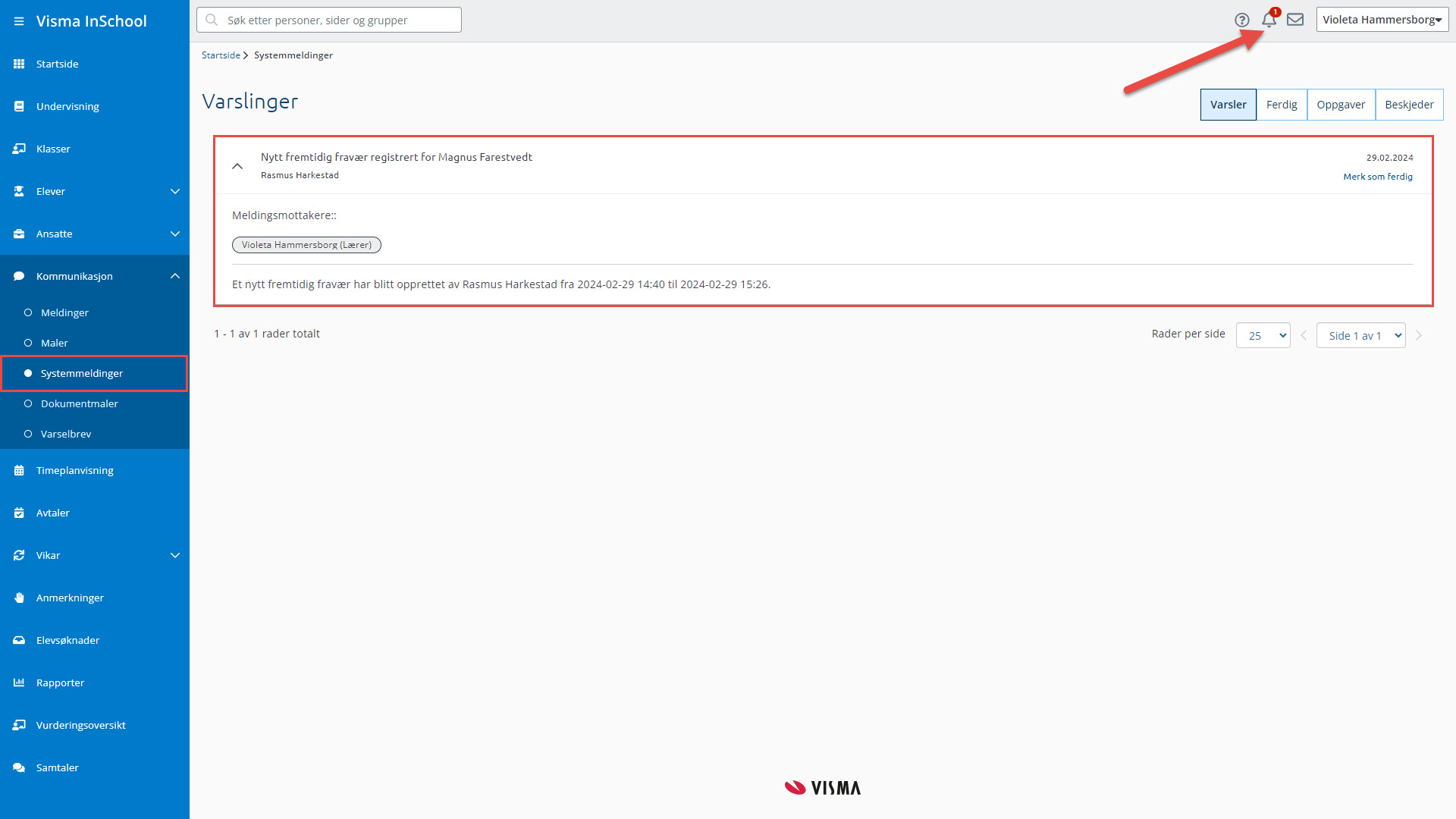Click the Startside breadcrumb link

221,55
